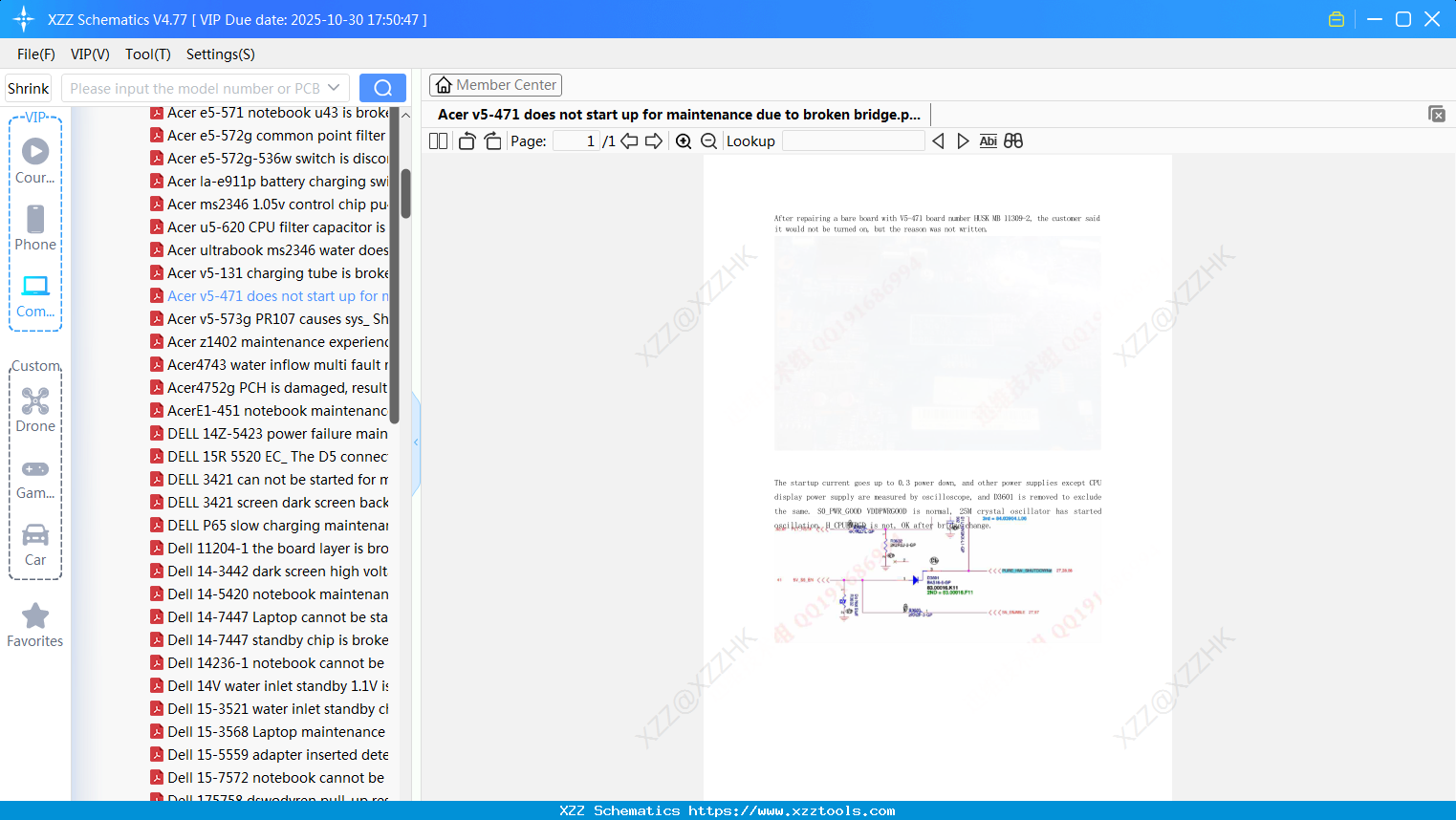The height and width of the screenshot is (820, 1456).
Task: Open 'Acer e5-572g common point filter' file
Action: tap(270, 136)
